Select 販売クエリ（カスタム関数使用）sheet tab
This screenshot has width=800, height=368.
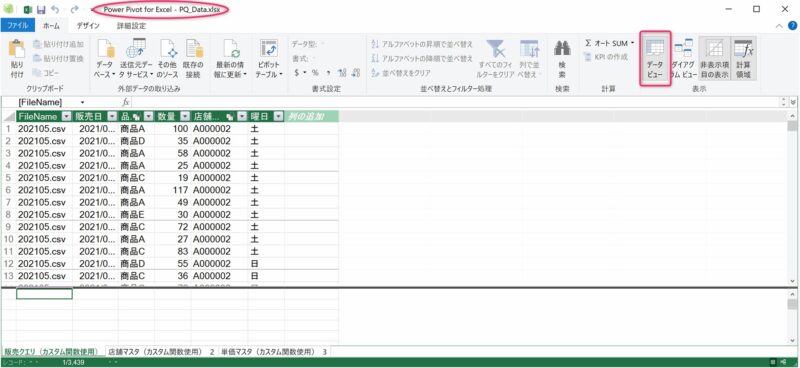tap(51, 352)
